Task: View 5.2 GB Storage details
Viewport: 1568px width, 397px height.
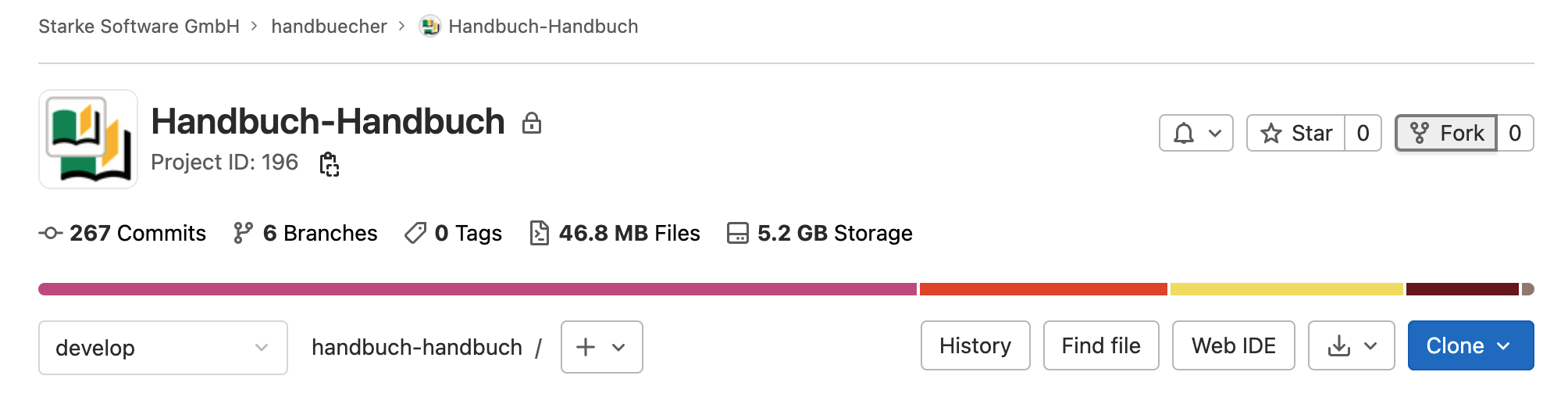Action: tap(820, 234)
